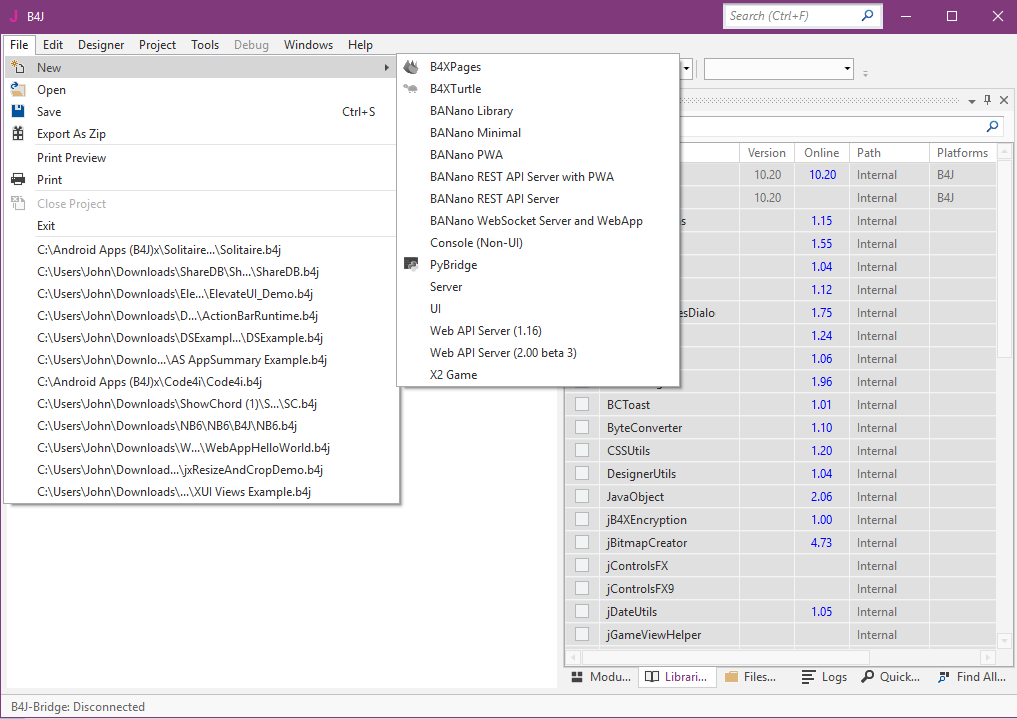Open the Files Manager tab

pos(751,677)
